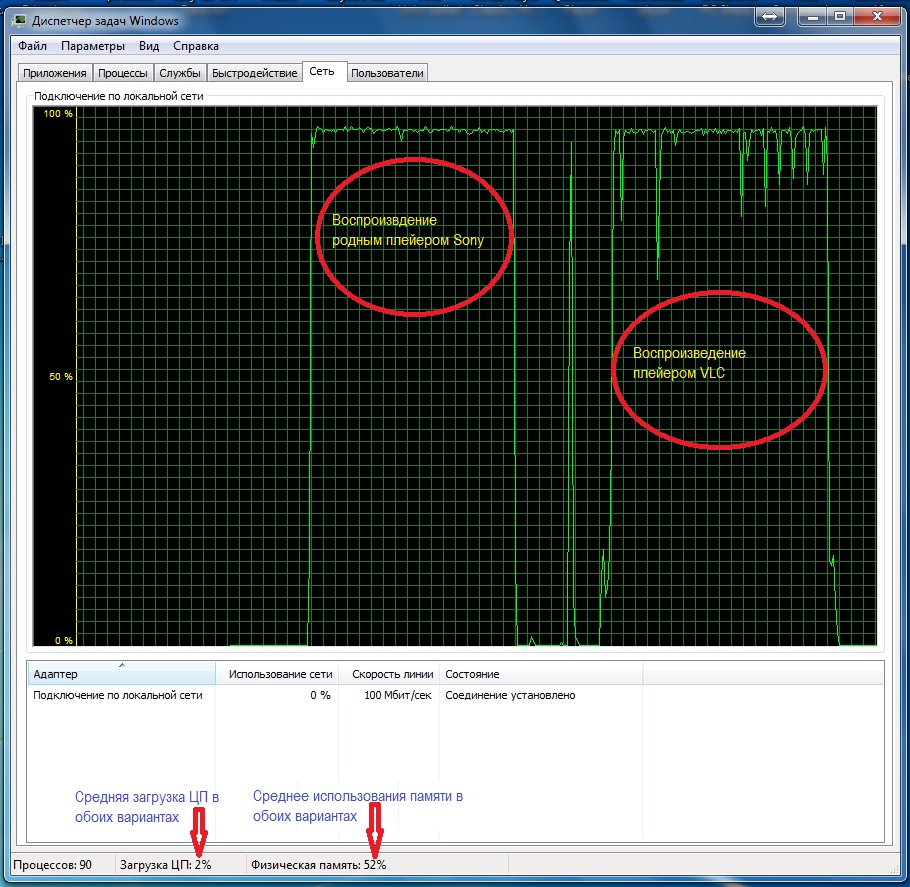This screenshot has height=887, width=910.
Task: Select the Подключение по локальной сети adapter row
Action: click(118, 695)
